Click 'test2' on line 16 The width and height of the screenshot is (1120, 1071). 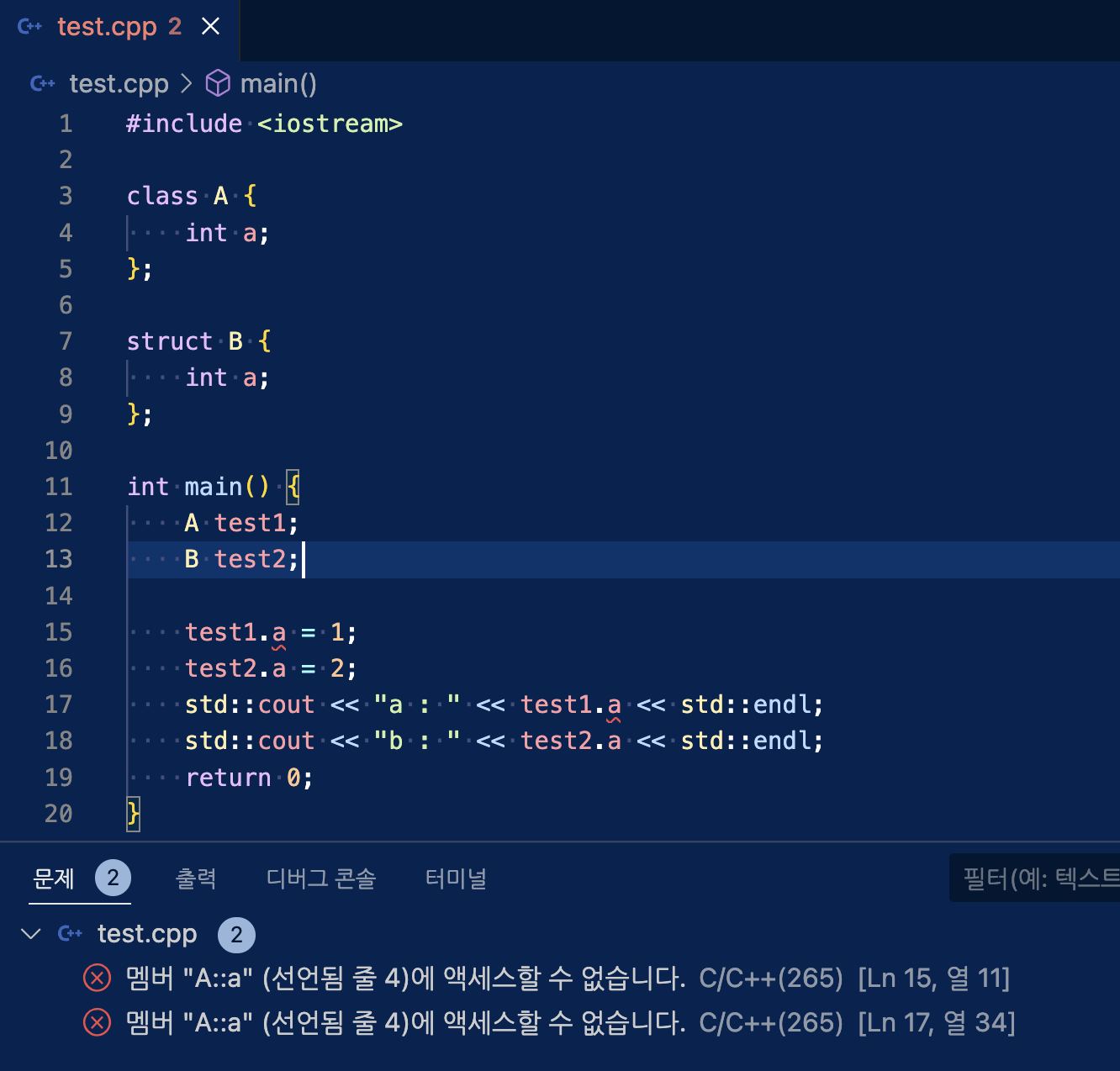(x=221, y=669)
